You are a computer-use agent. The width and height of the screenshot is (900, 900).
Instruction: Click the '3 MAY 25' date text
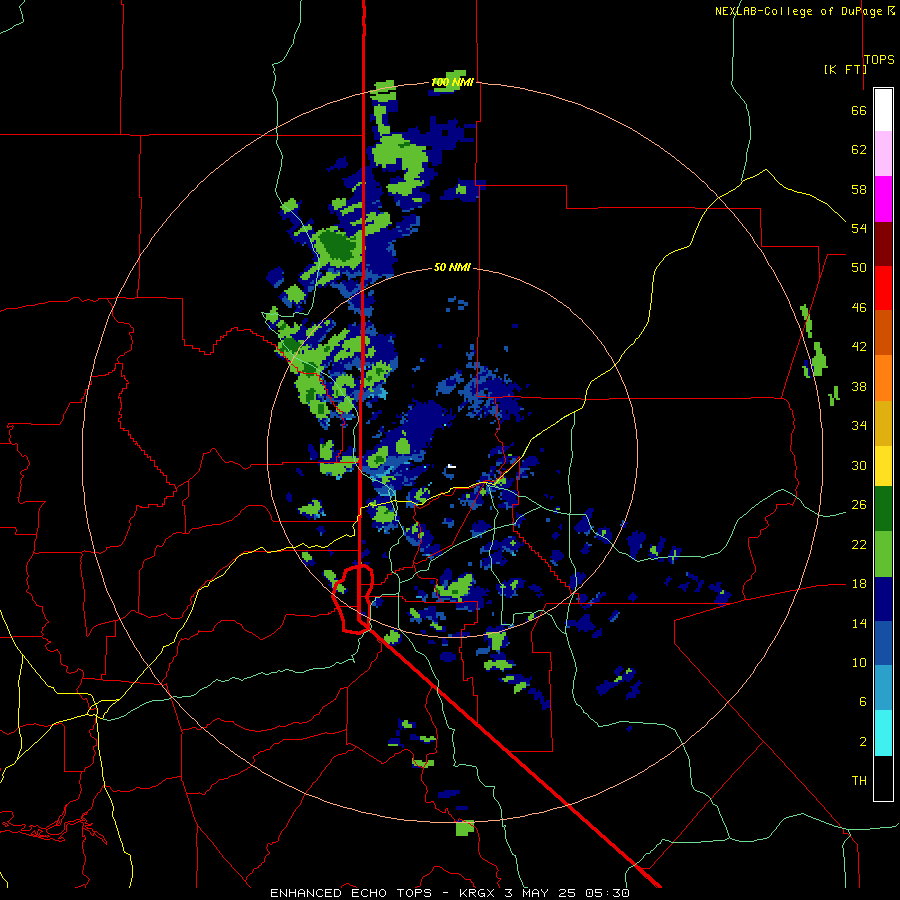pyautogui.click(x=540, y=893)
